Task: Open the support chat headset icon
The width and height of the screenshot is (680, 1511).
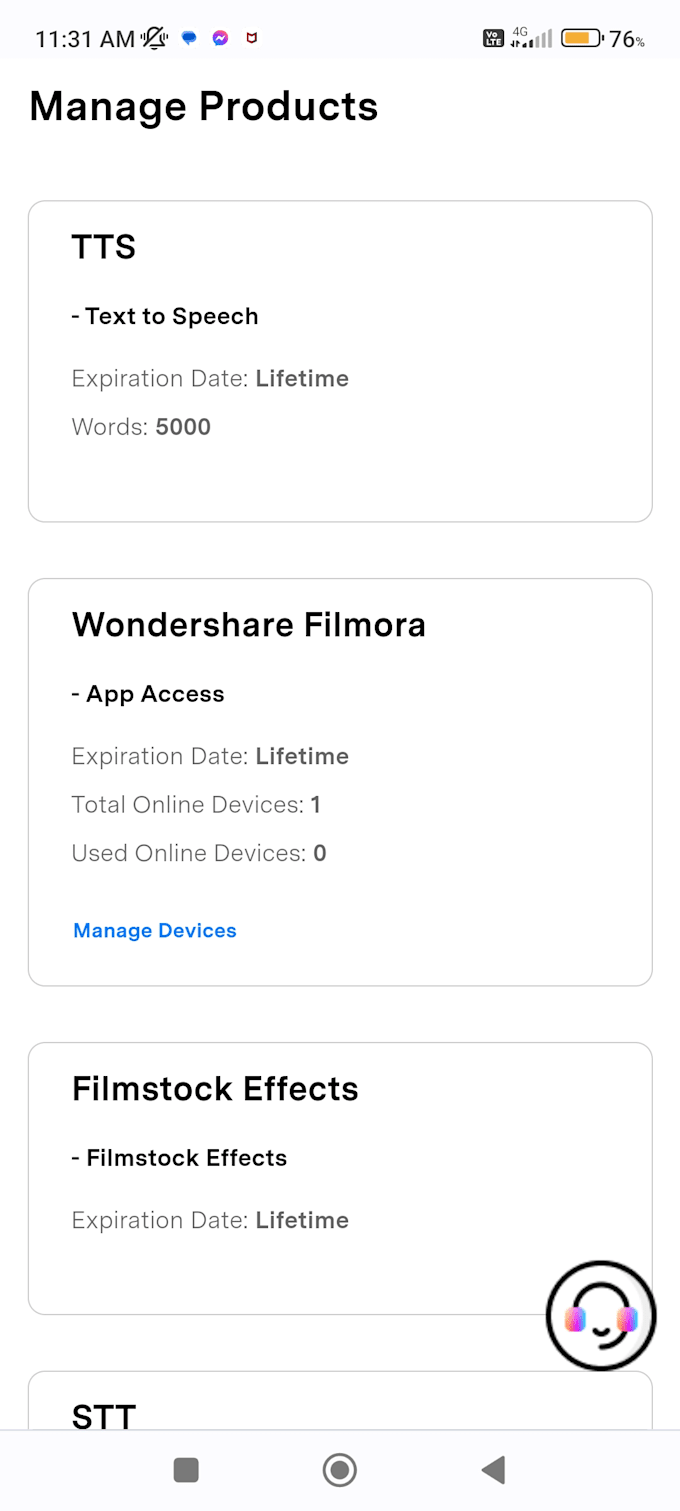Action: (601, 1316)
